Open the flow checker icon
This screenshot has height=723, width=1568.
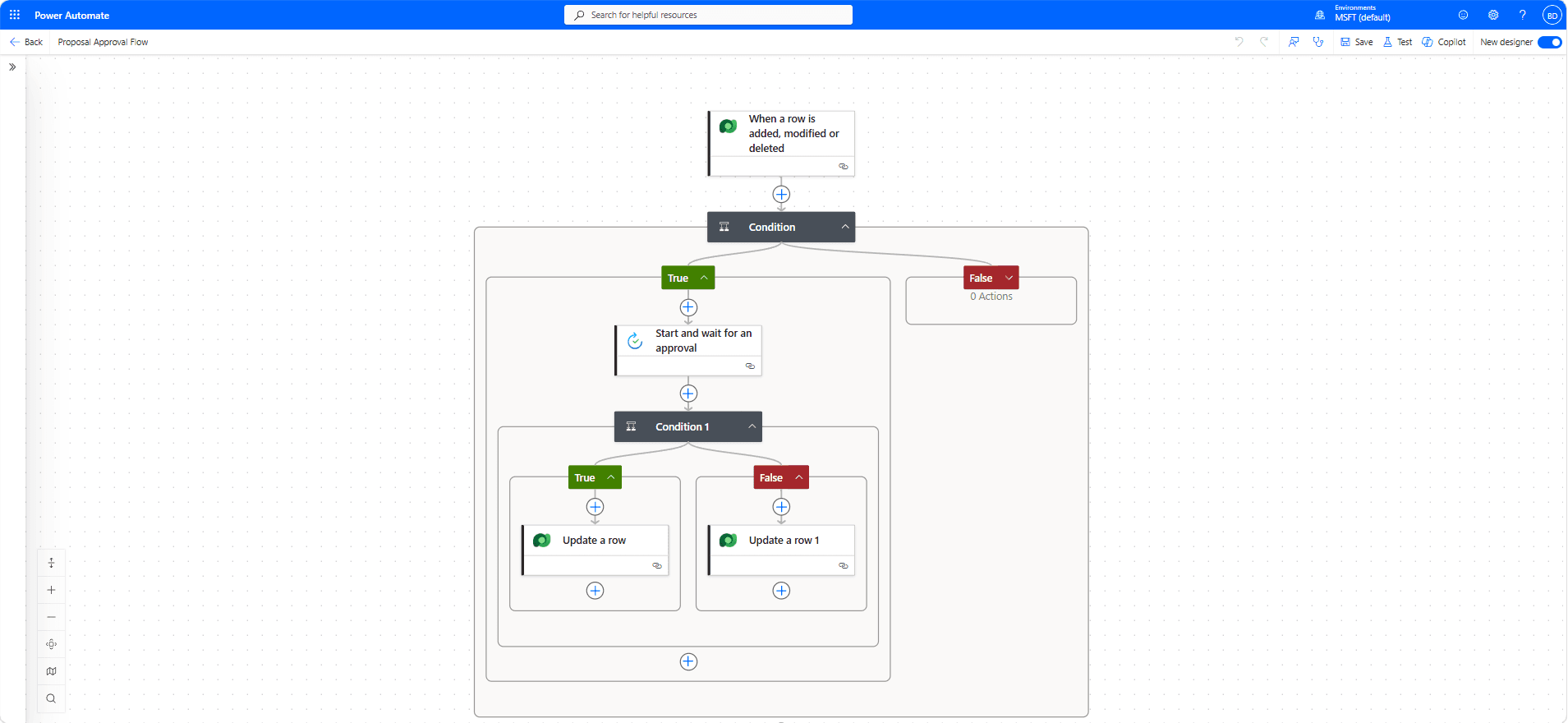[x=1318, y=42]
